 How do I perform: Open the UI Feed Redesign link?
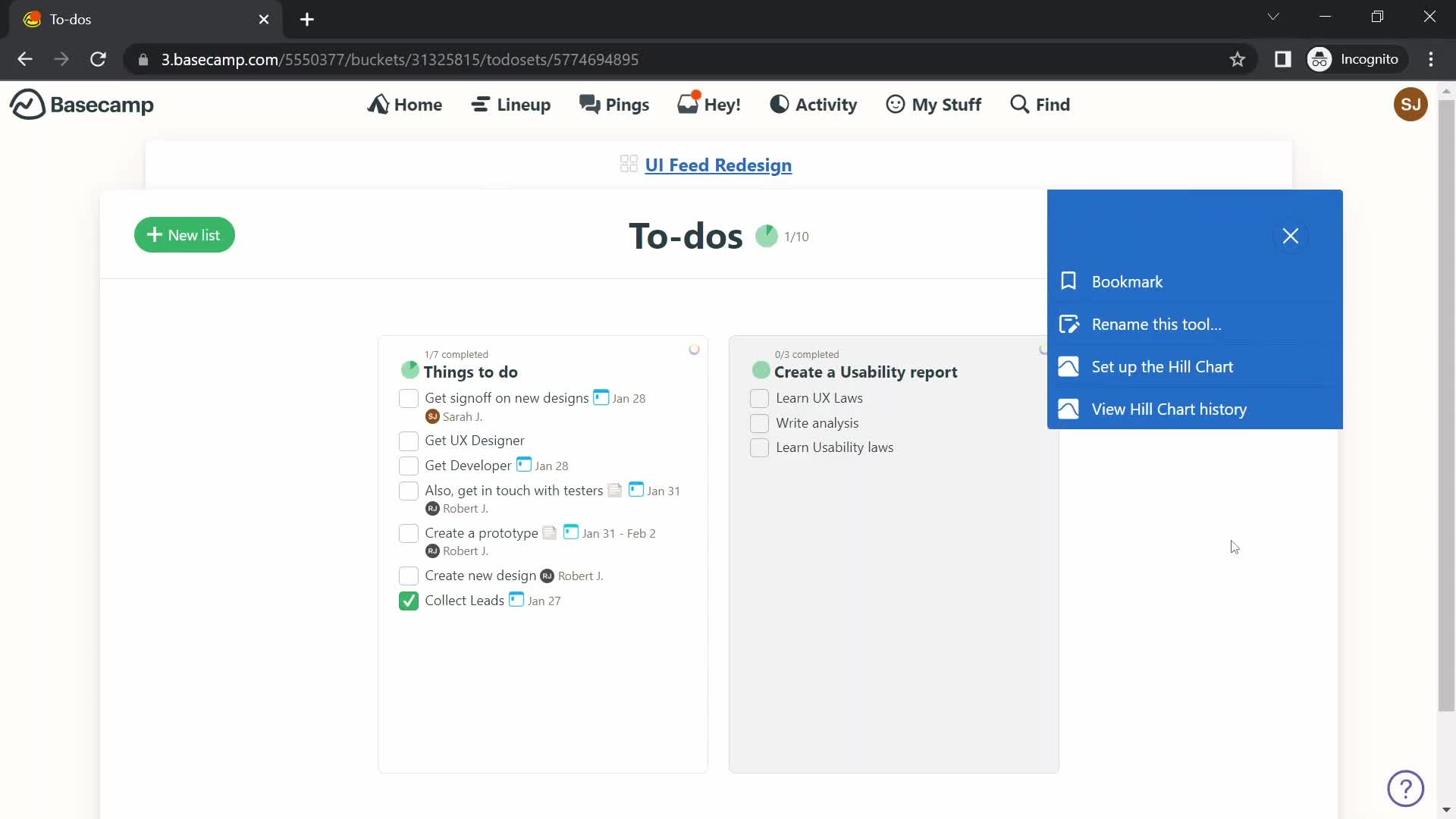click(718, 165)
